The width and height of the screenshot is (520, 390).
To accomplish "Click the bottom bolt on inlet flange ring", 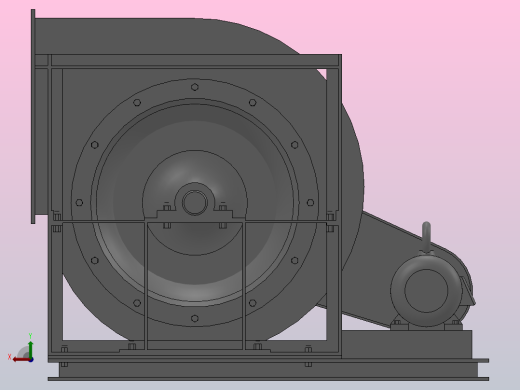I will click(x=195, y=318).
